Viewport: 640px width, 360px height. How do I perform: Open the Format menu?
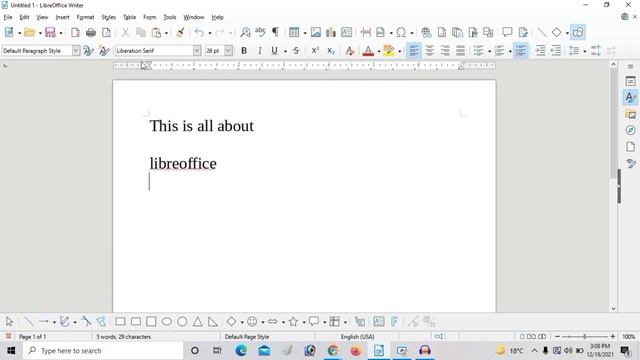coord(85,17)
